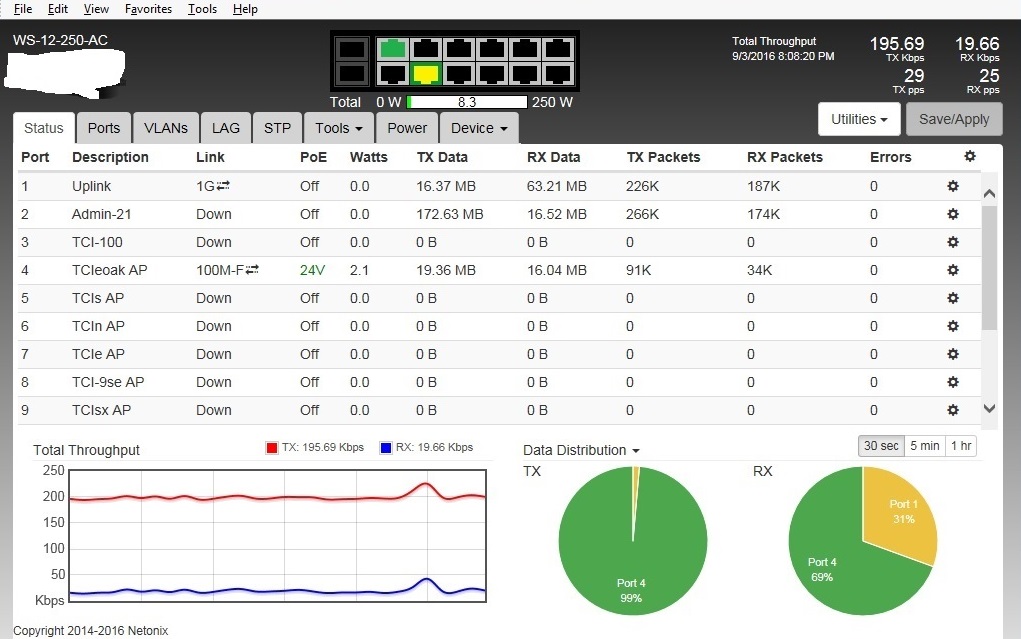Open the Favorites menu
This screenshot has width=1021, height=639.
[148, 9]
